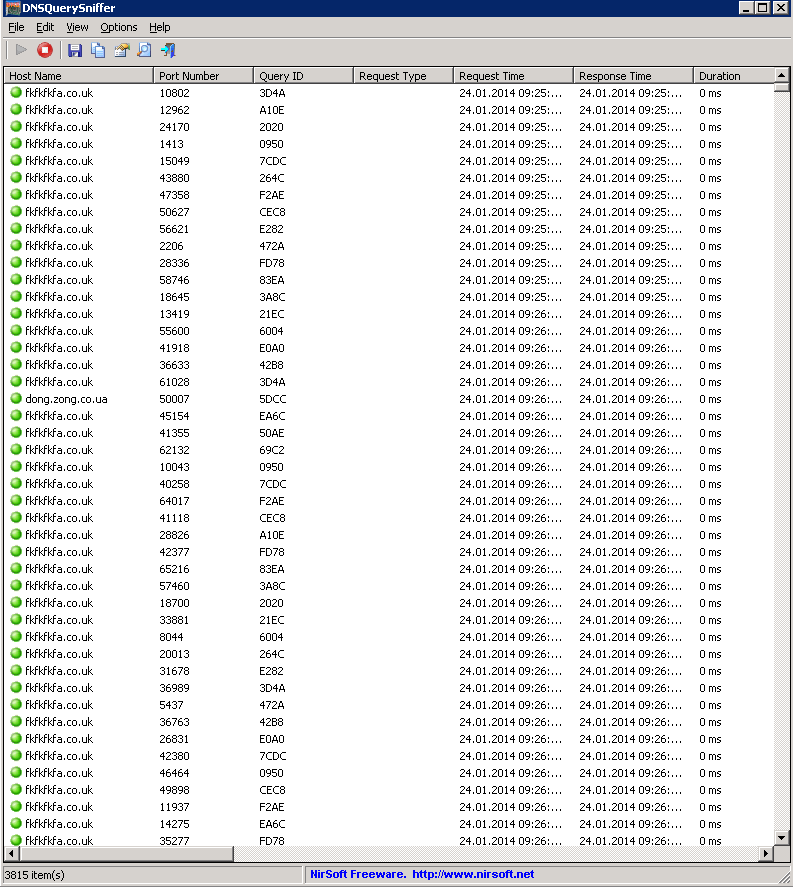Image resolution: width=793 pixels, height=887 pixels.
Task: Click port number 18645 cell
Action: (174, 296)
